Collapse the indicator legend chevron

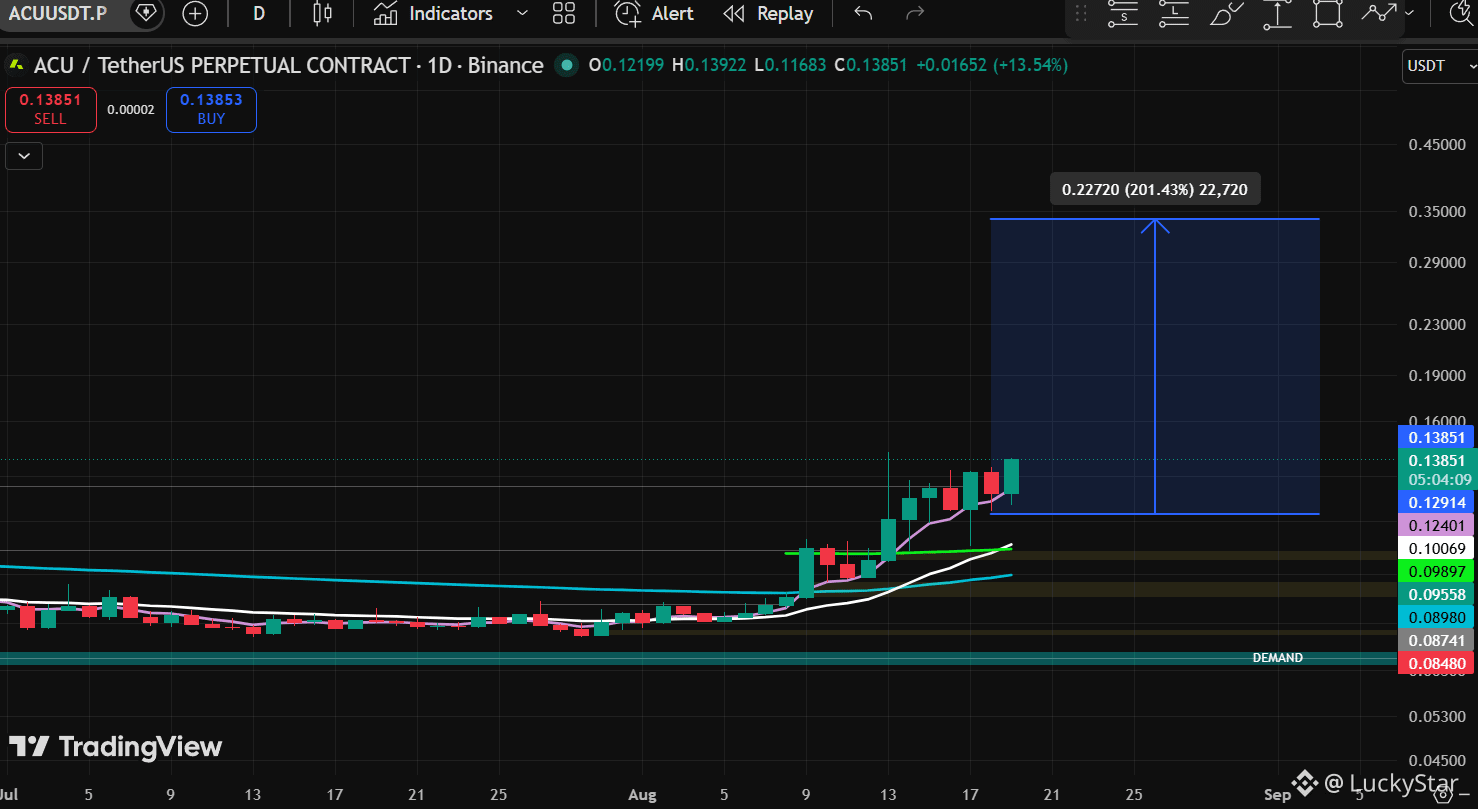tap(24, 156)
